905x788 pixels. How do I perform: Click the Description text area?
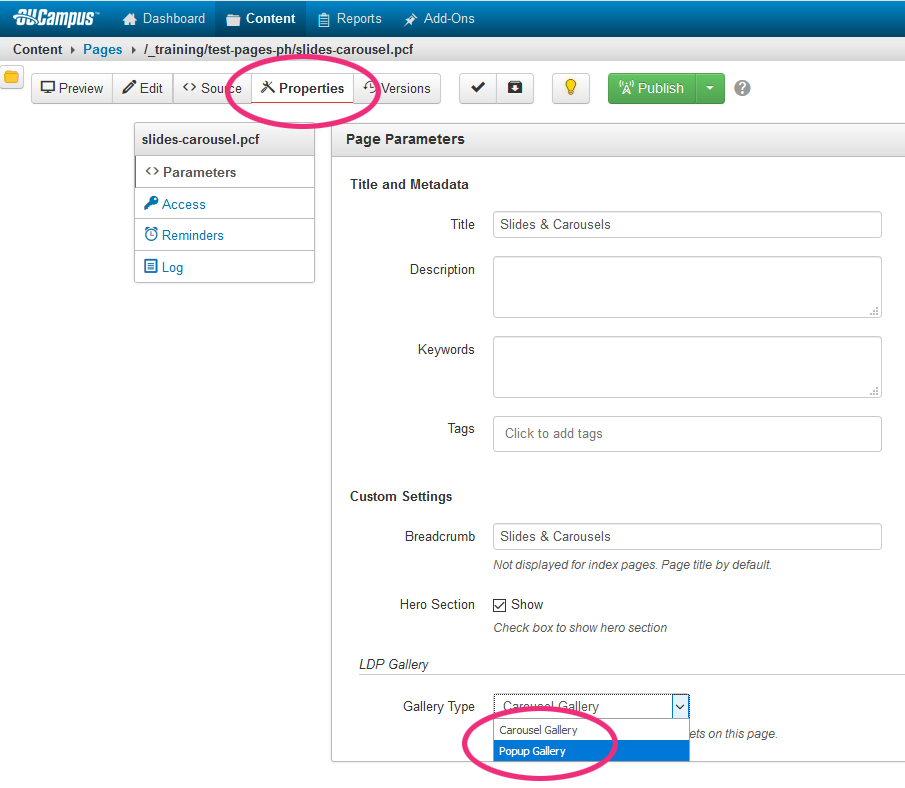[687, 287]
